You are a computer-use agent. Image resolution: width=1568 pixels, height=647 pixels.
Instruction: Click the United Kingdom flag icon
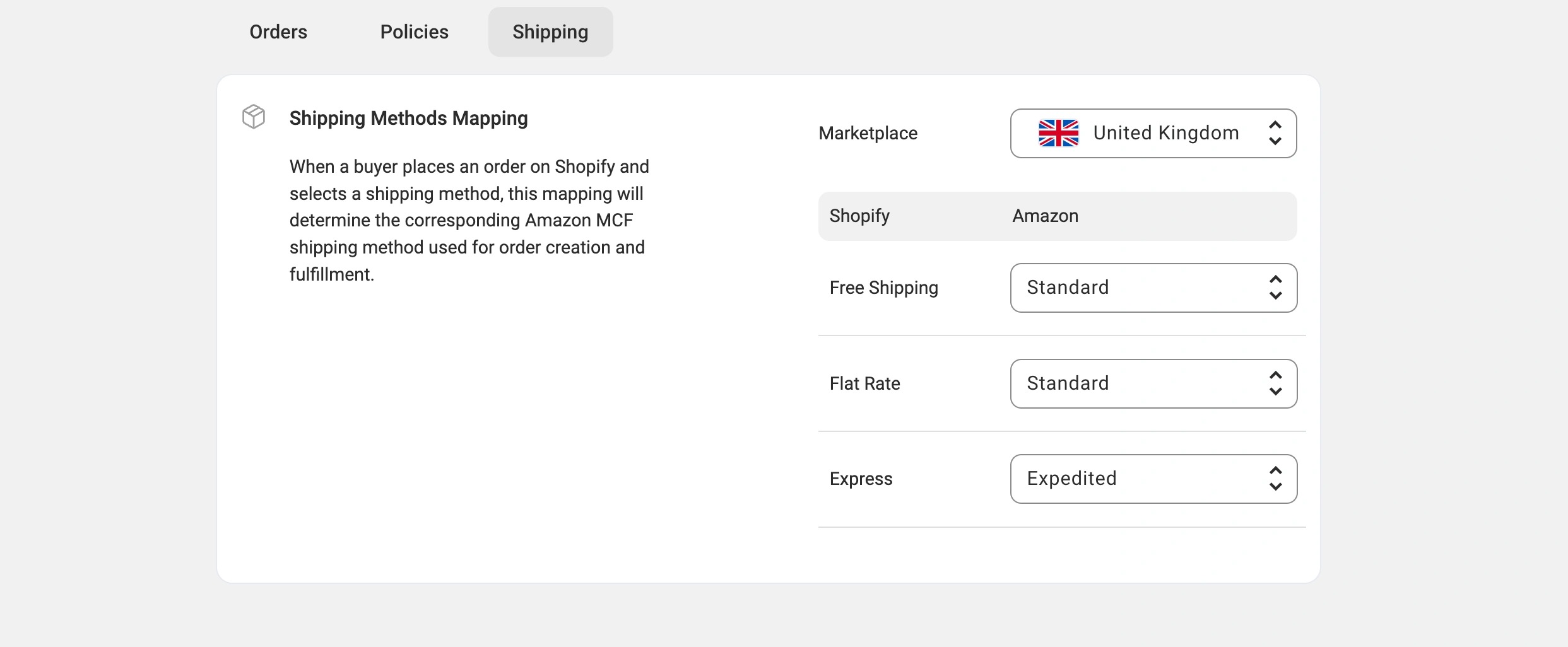pyautogui.click(x=1058, y=133)
